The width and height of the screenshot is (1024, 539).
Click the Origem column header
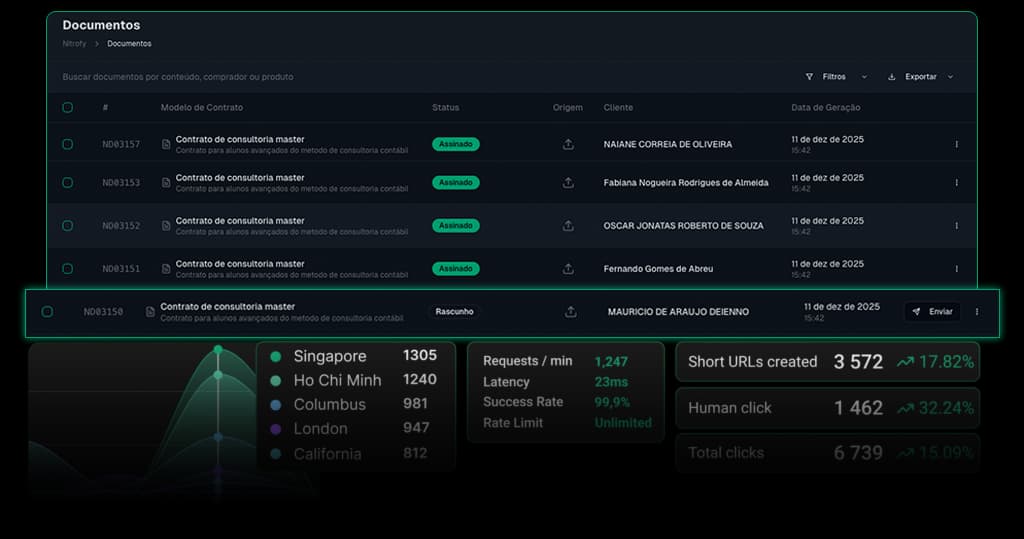point(568,108)
